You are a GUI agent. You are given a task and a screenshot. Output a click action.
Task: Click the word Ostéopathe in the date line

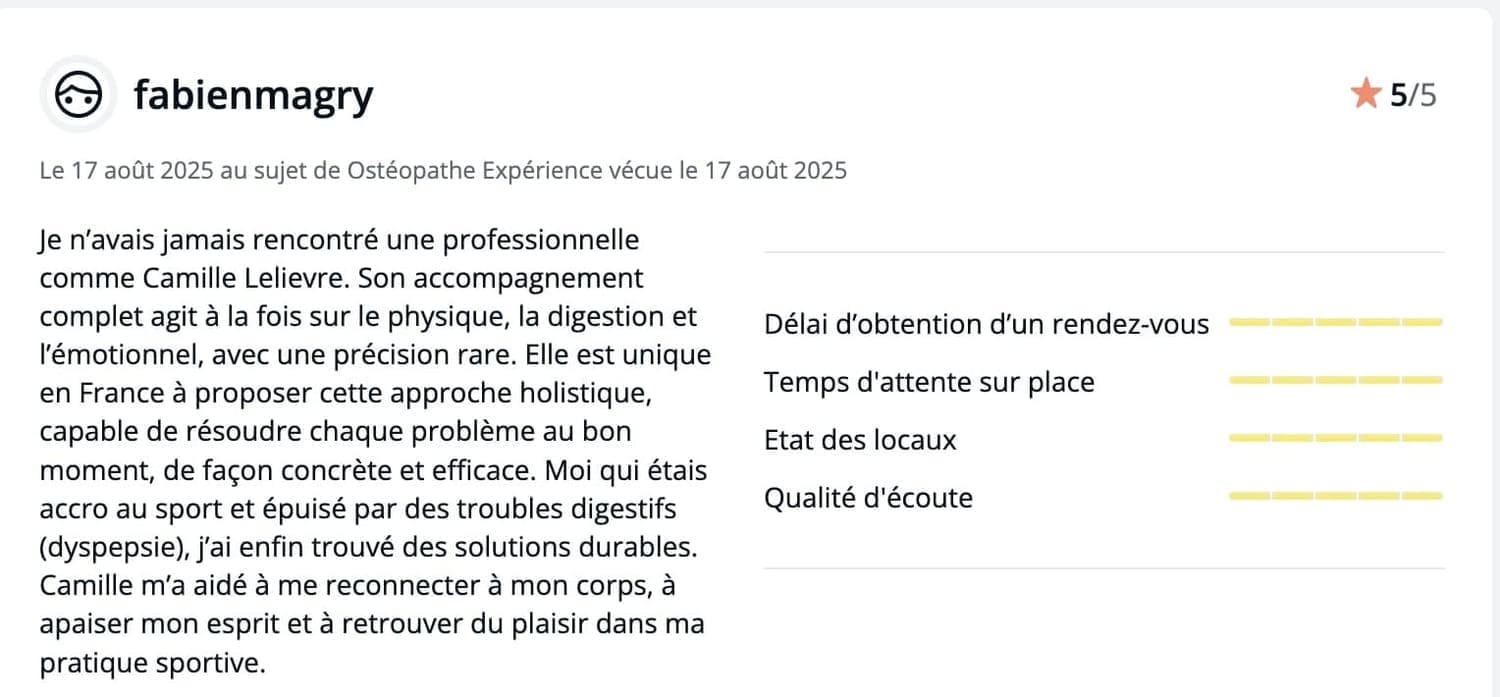pyautogui.click(x=411, y=171)
